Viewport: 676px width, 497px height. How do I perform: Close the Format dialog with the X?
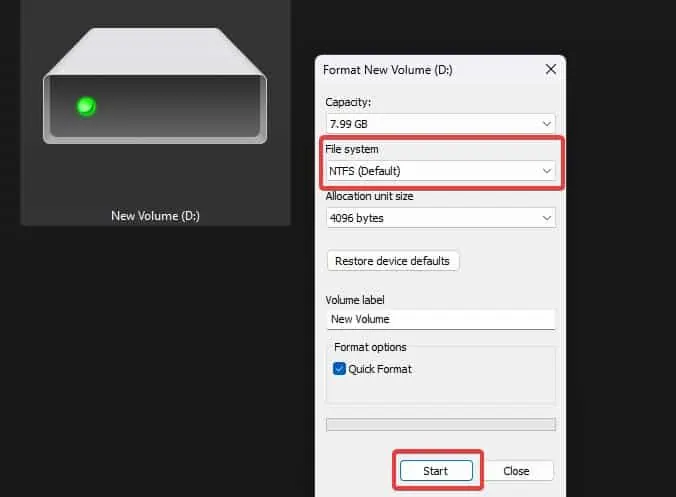pyautogui.click(x=551, y=69)
